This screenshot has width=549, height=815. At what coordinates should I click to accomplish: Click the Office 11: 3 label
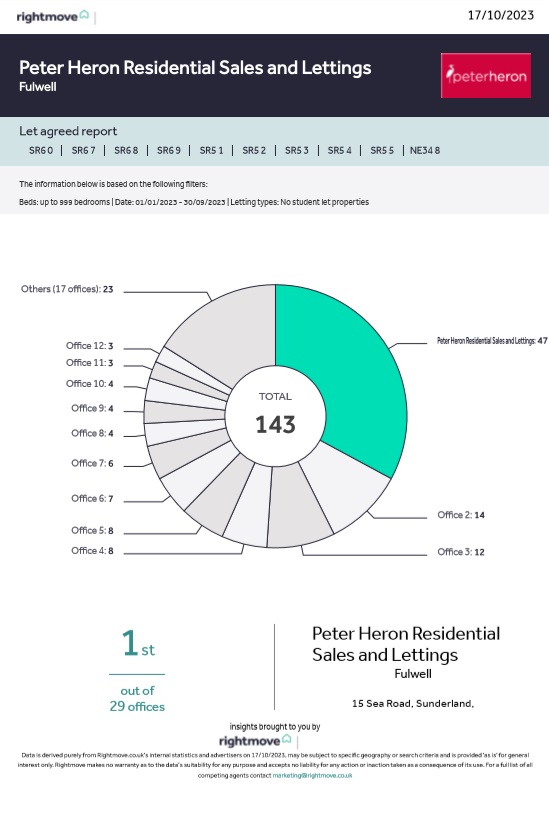(89, 363)
